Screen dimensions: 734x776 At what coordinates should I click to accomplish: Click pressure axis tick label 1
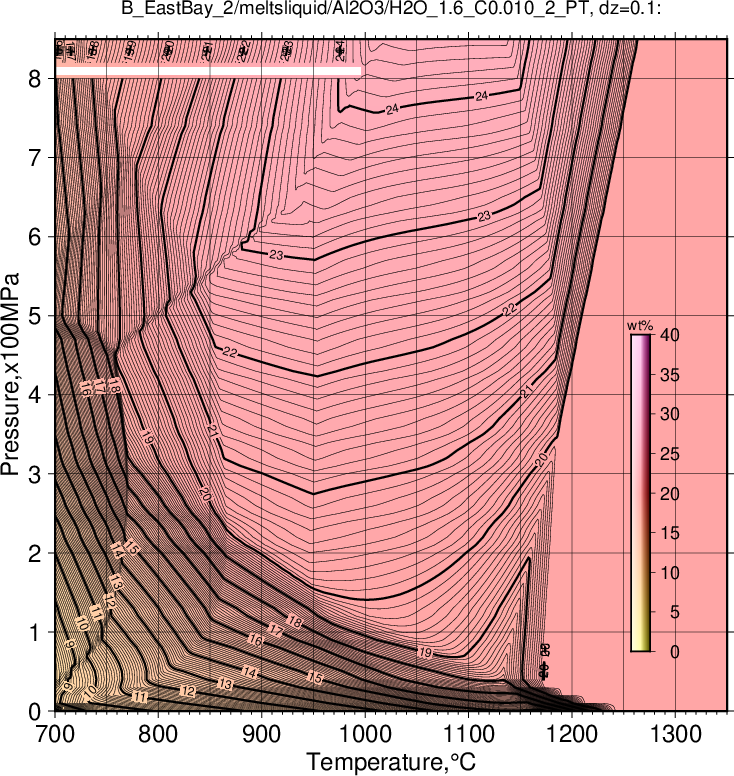pyautogui.click(x=34, y=632)
